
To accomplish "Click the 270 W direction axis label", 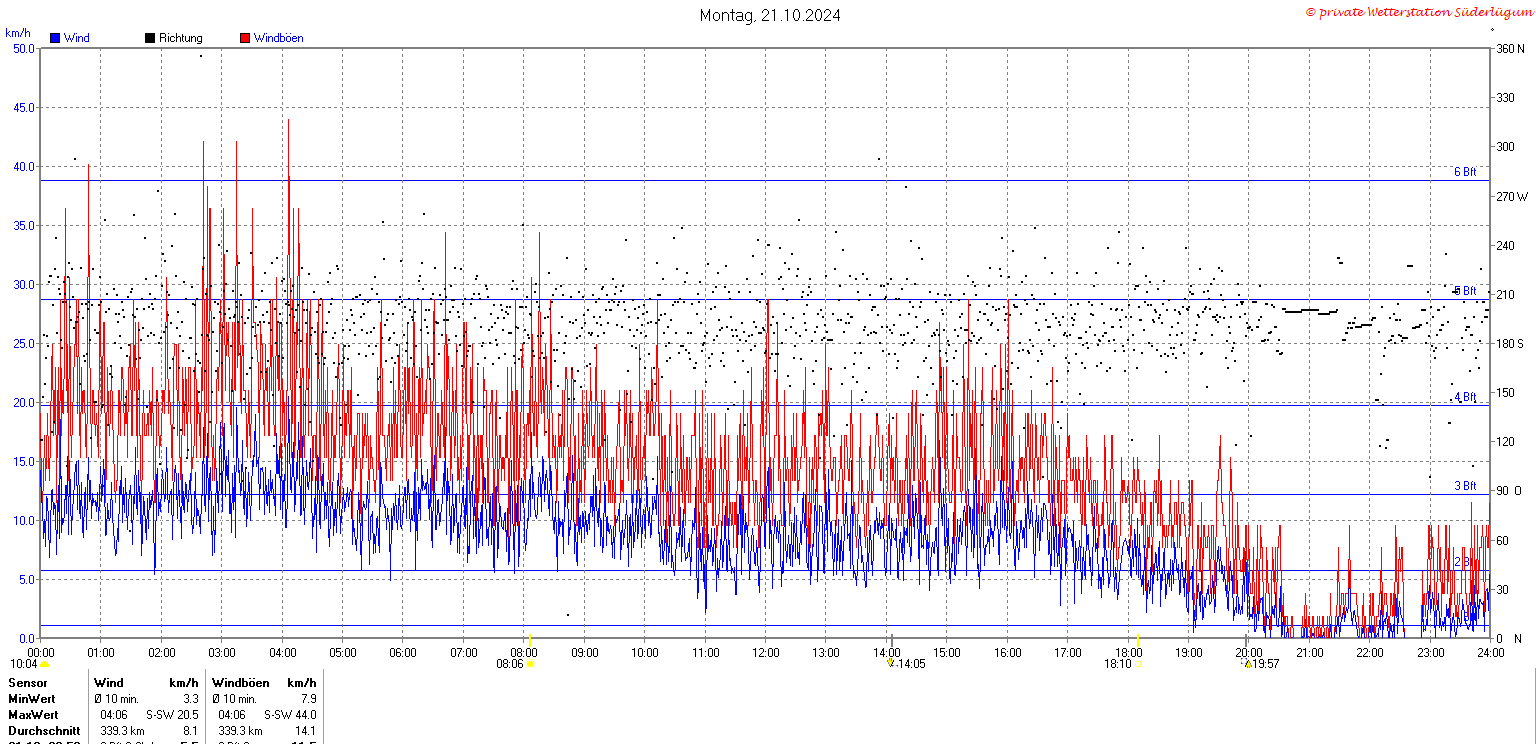I will 1511,196.
